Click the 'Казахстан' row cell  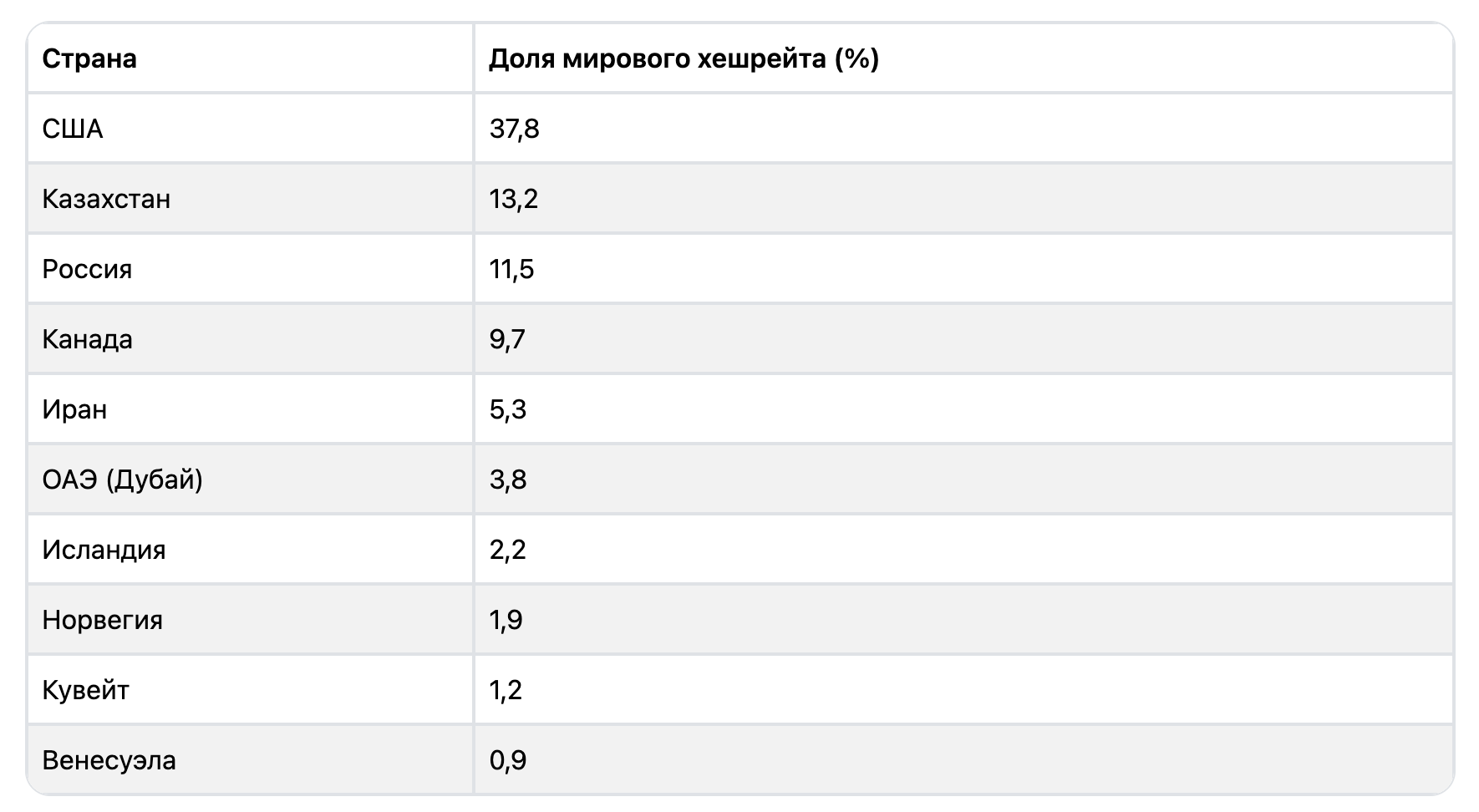106,199
